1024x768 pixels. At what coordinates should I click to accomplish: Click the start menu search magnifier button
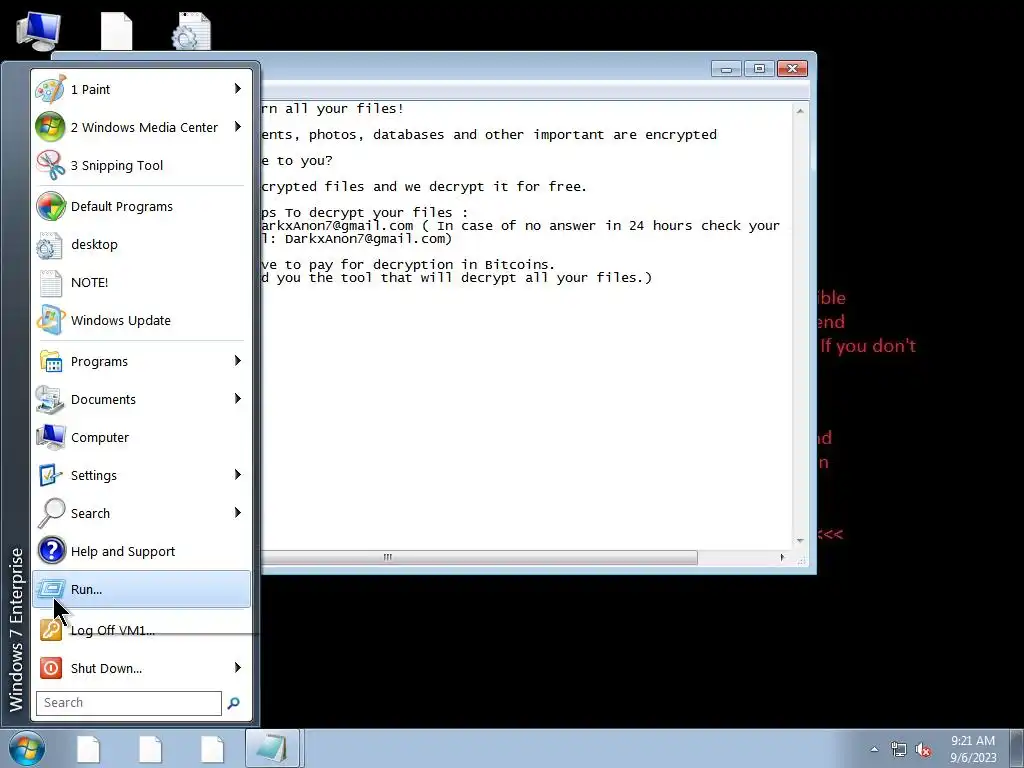[x=233, y=703]
